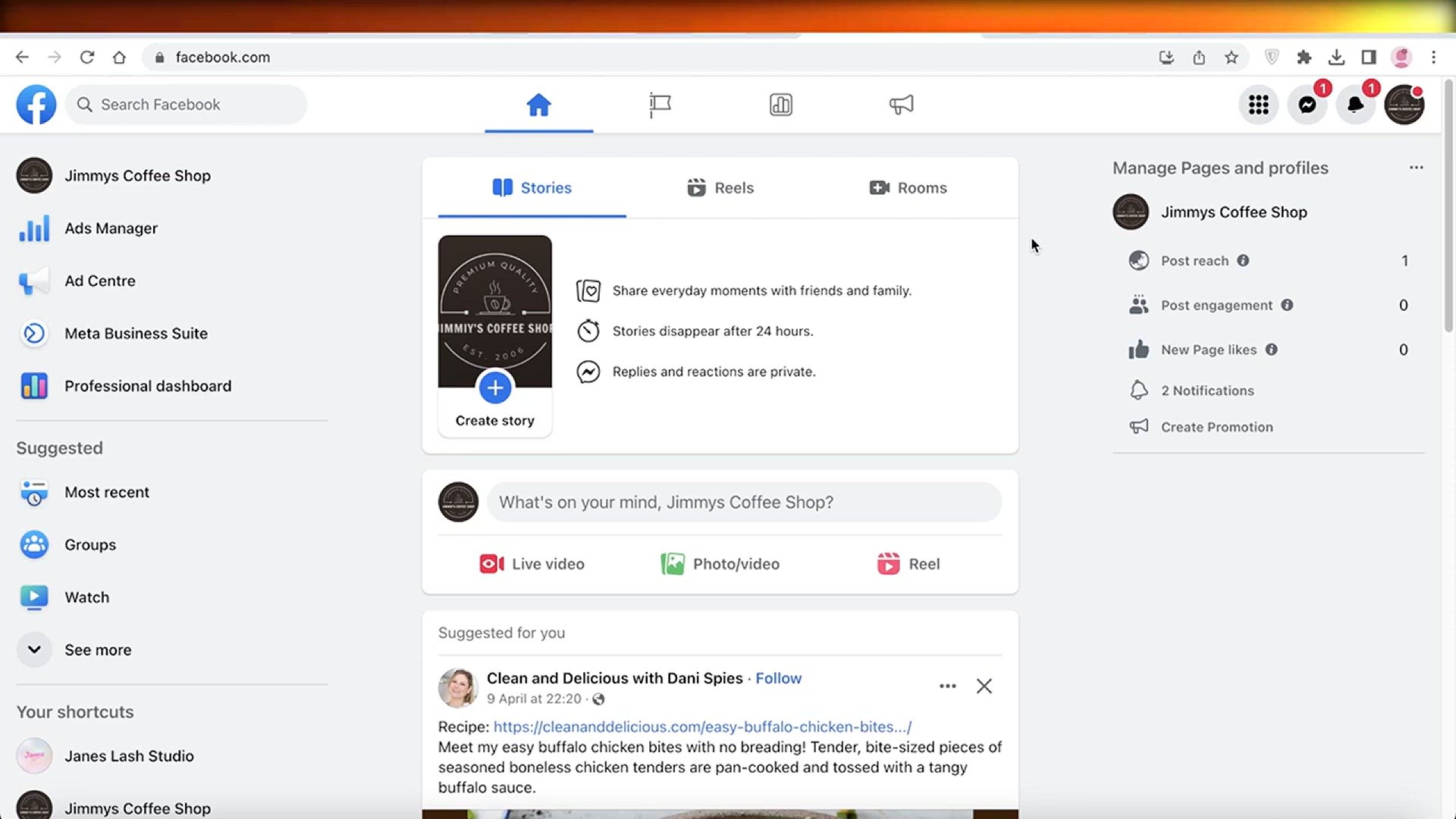This screenshot has height=819, width=1456.
Task: Switch to the Stories tab
Action: click(532, 188)
